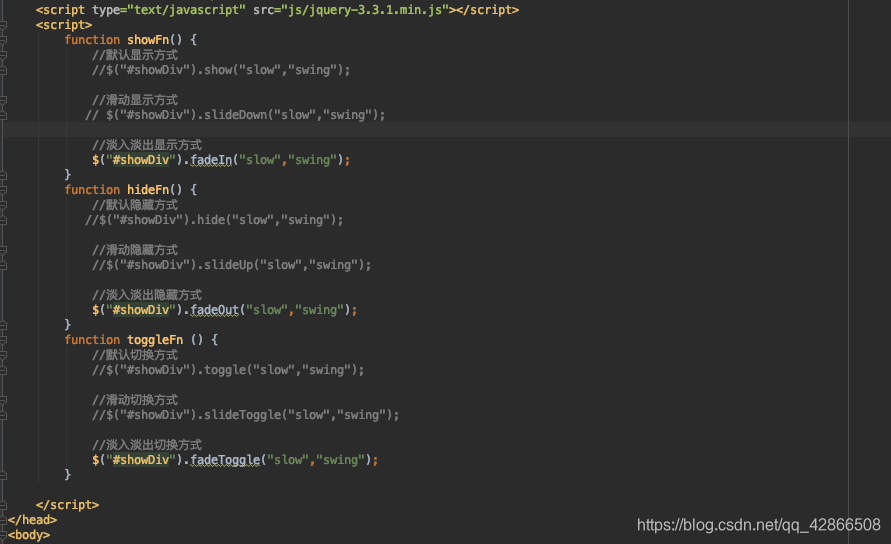Viewport: 891px width, 544px height.
Task: Click the <body> opening tag
Action: coord(29,535)
